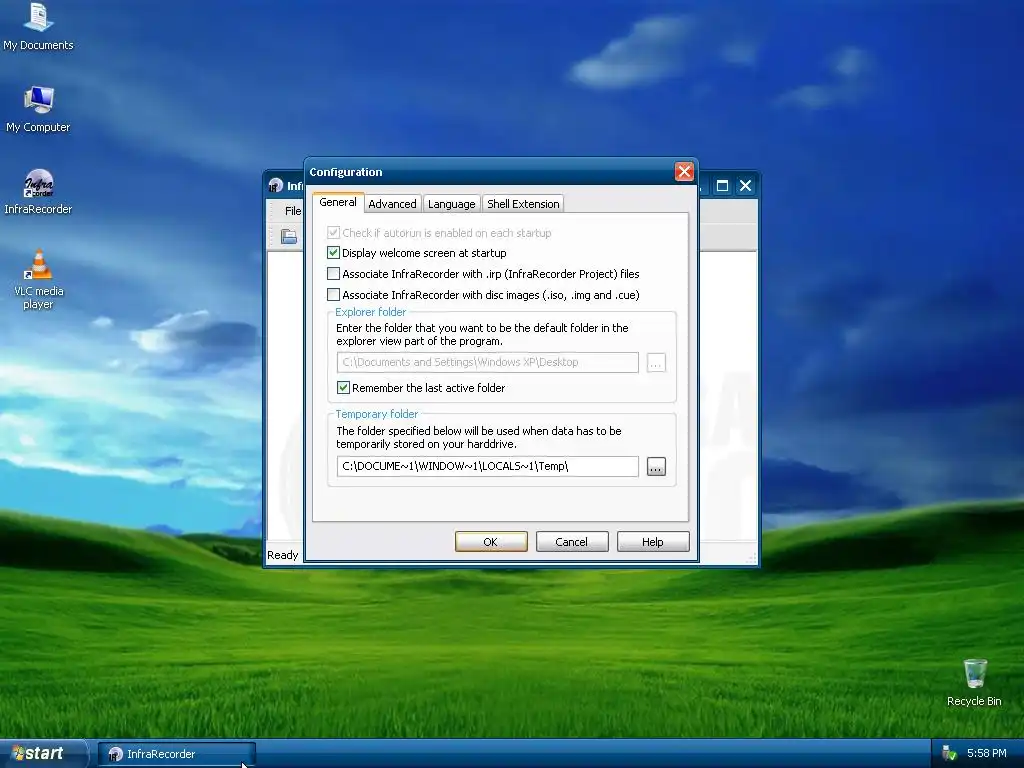The height and width of the screenshot is (768, 1024).
Task: Switch to the Language tab
Action: tap(451, 204)
